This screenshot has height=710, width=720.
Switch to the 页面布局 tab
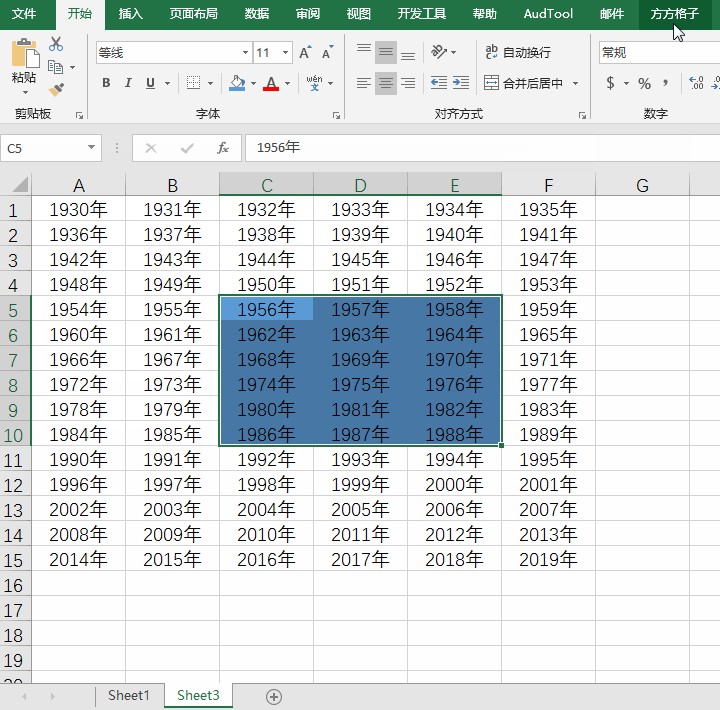click(x=193, y=14)
